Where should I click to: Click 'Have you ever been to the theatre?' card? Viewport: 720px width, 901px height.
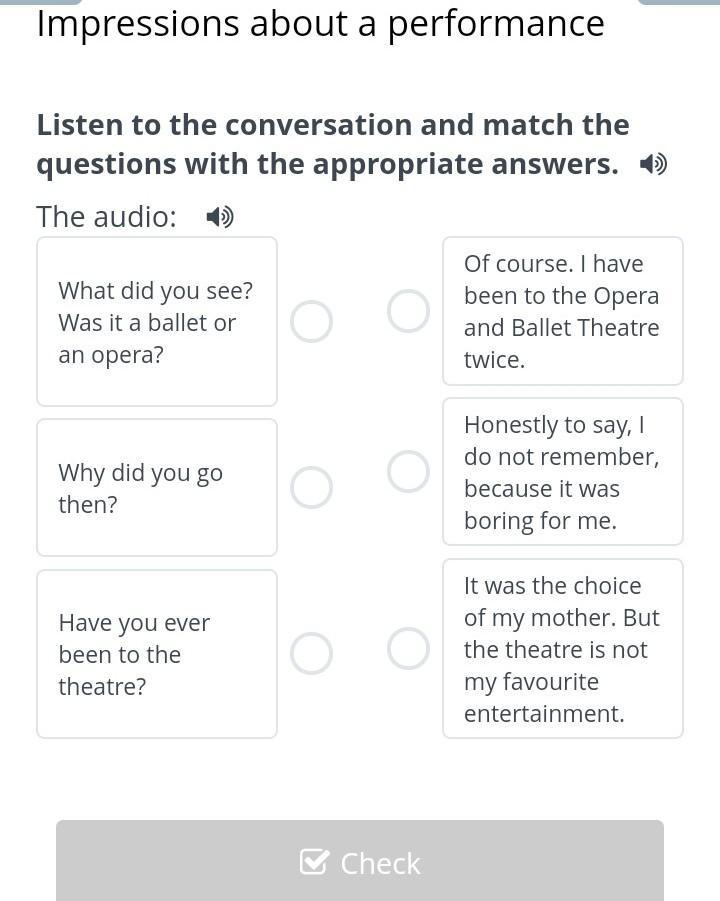[157, 654]
